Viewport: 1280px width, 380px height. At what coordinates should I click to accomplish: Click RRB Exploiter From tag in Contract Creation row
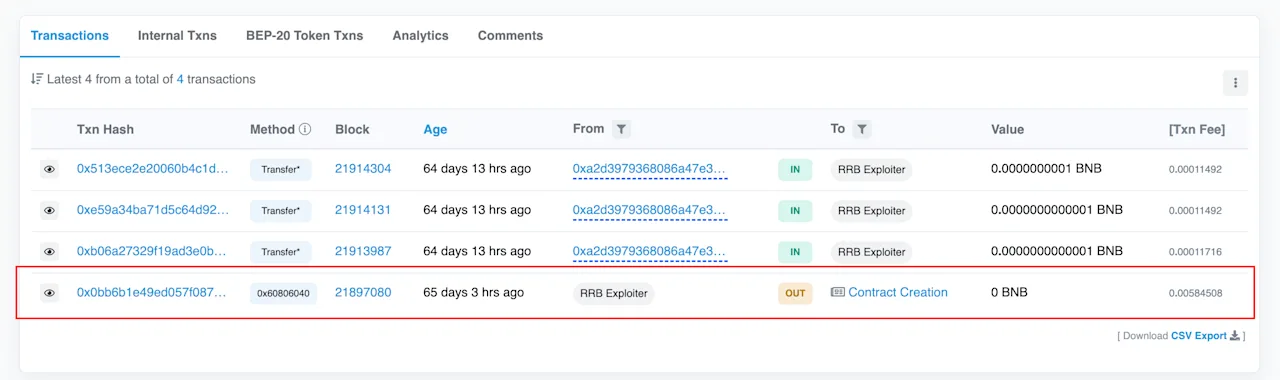point(614,293)
